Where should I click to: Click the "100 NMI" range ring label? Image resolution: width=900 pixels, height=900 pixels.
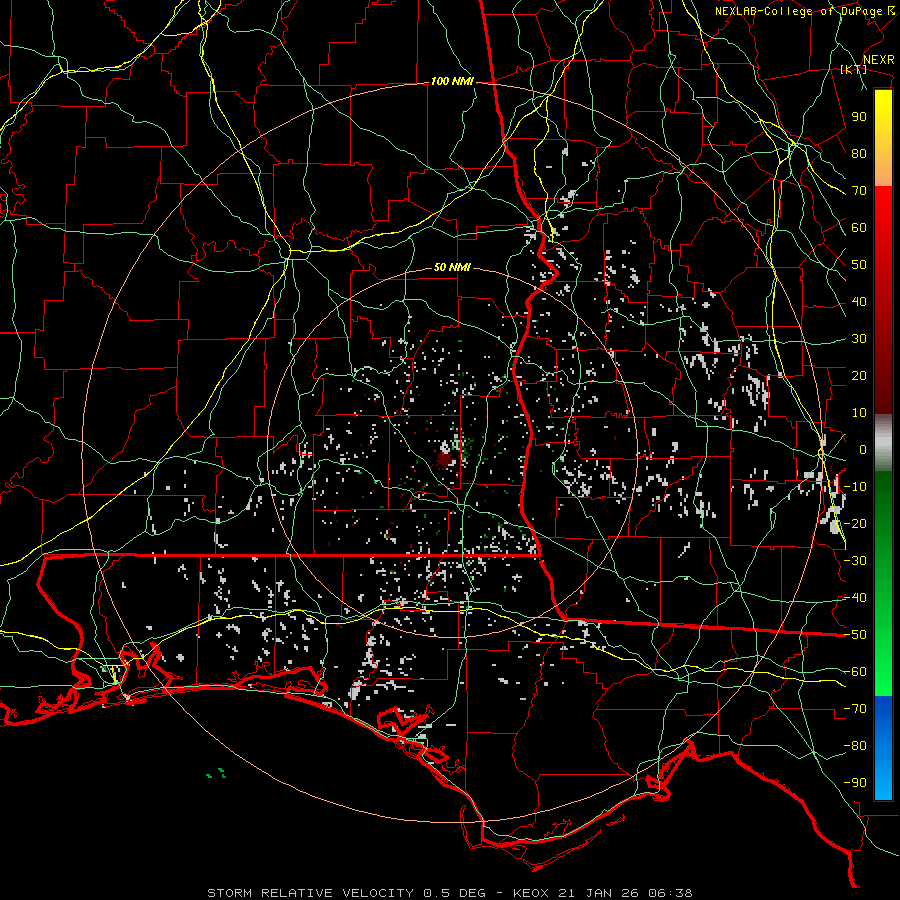[x=452, y=82]
